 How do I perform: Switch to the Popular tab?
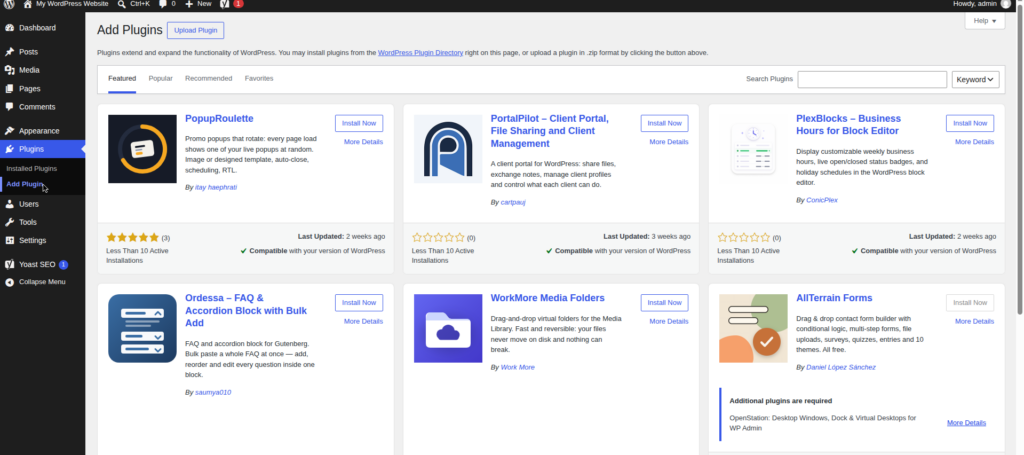161,78
